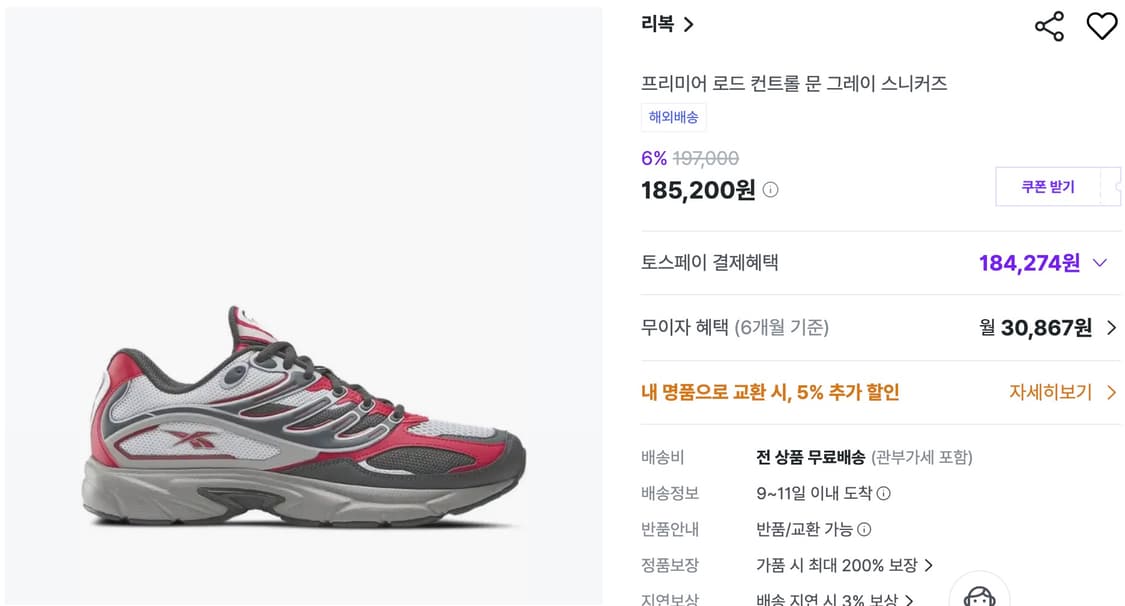
Task: Open the customer service chat bubble
Action: 978,595
